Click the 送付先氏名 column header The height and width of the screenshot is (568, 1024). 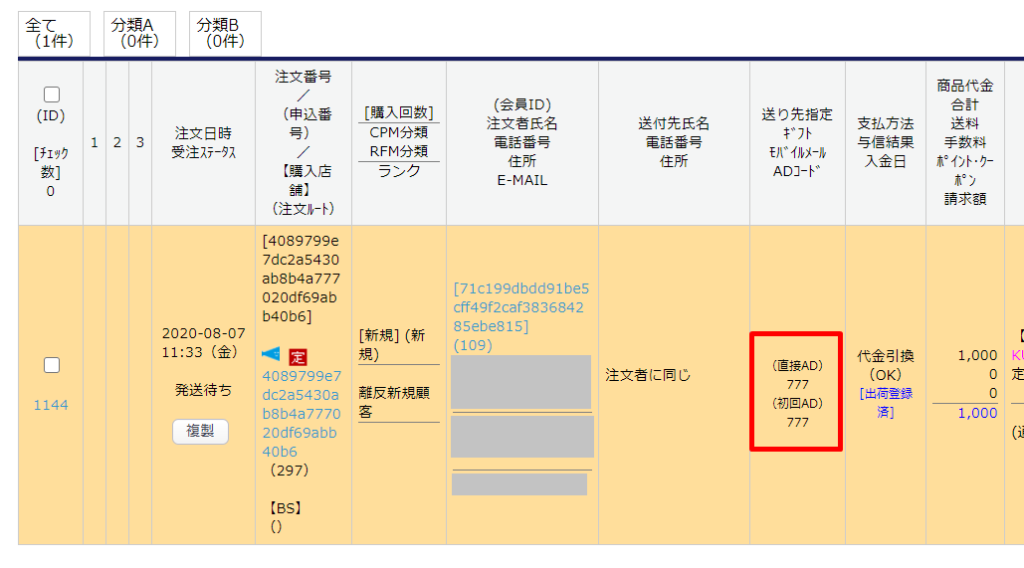tap(673, 142)
